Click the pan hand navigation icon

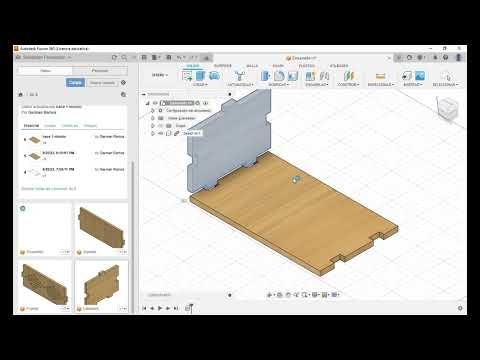click(x=288, y=295)
